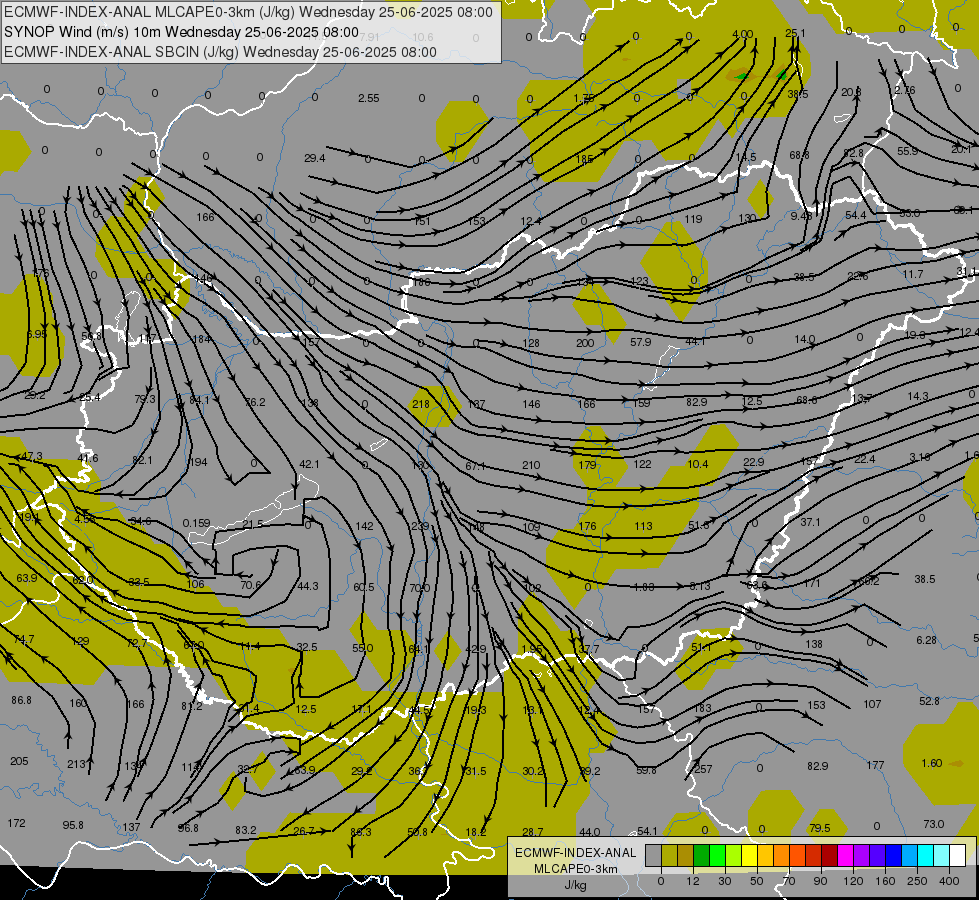The width and height of the screenshot is (979, 900).
Task: Click the map value 42.1
Action: pyautogui.click(x=309, y=464)
